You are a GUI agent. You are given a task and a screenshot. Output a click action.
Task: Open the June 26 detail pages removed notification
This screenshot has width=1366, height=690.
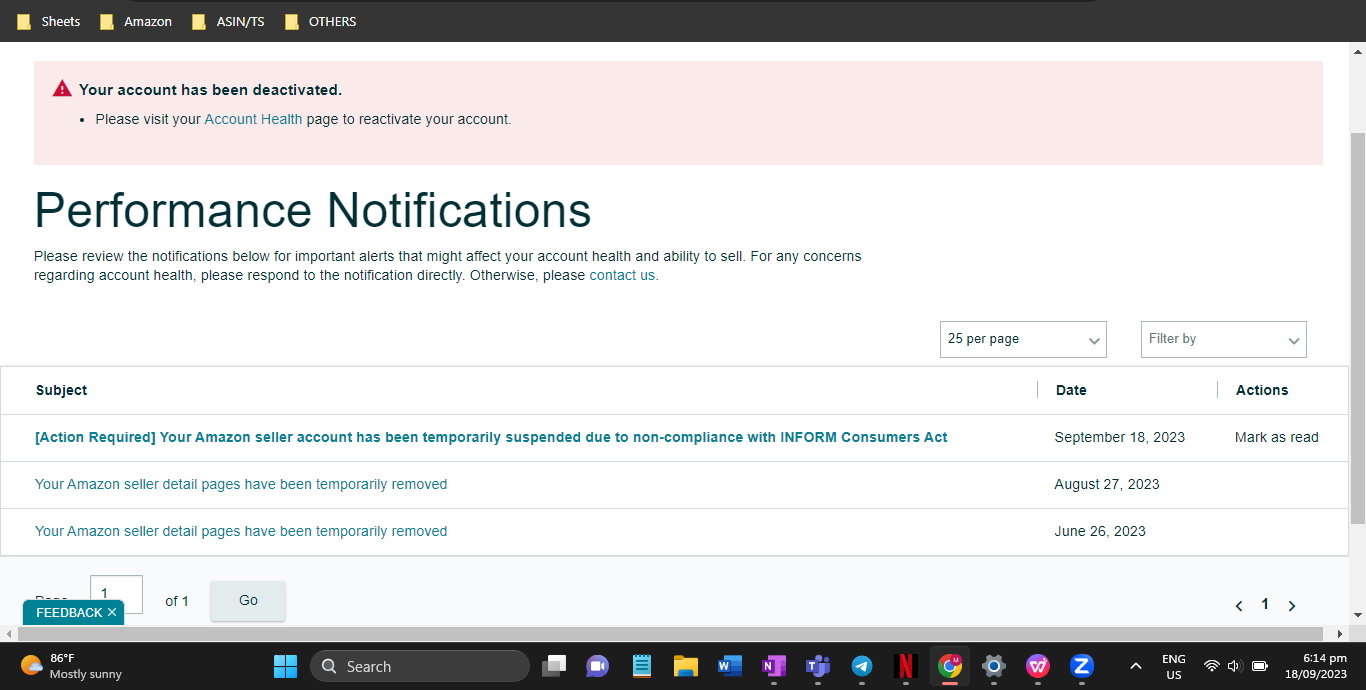(241, 531)
